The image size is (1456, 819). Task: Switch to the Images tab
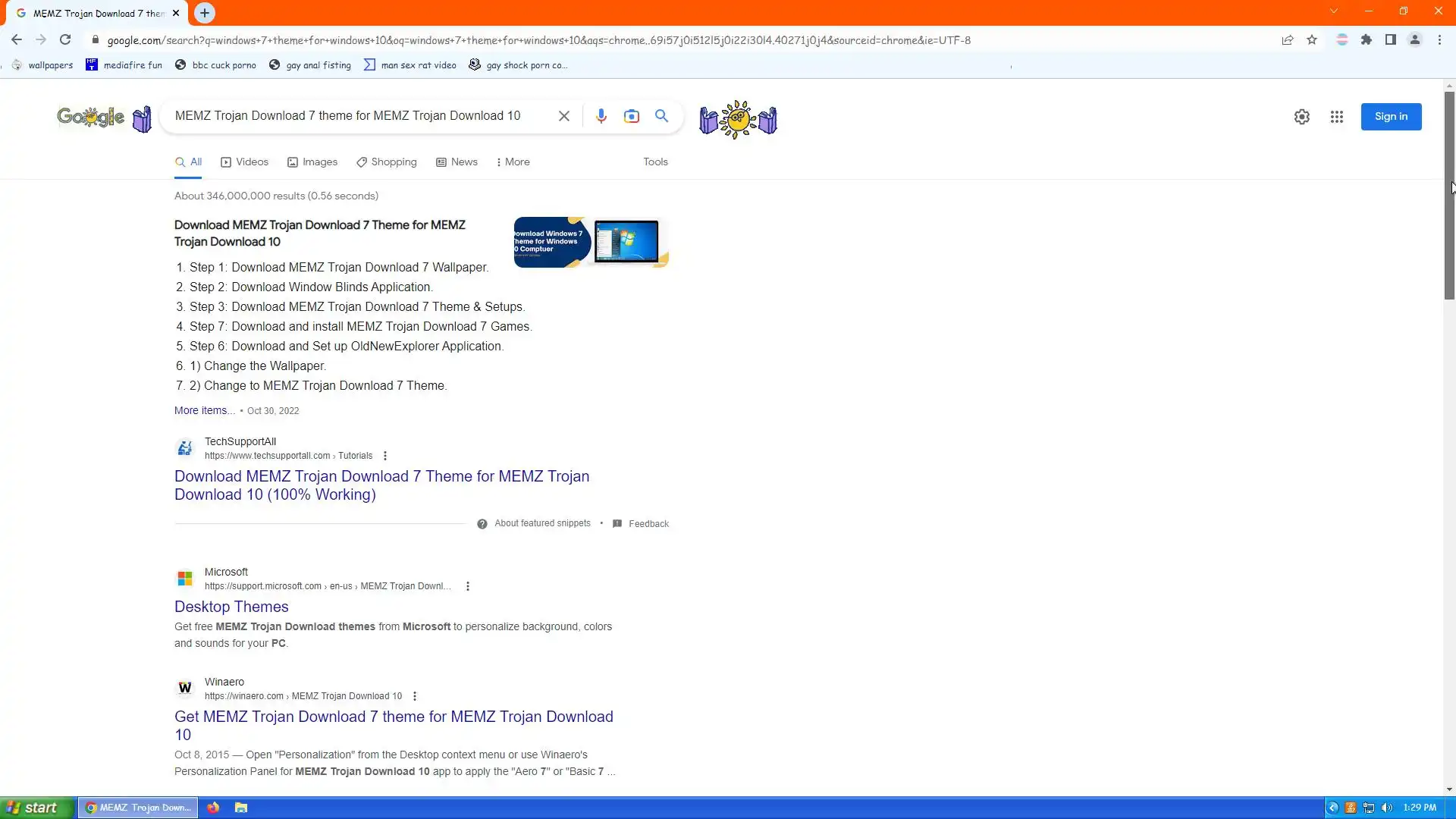(312, 162)
